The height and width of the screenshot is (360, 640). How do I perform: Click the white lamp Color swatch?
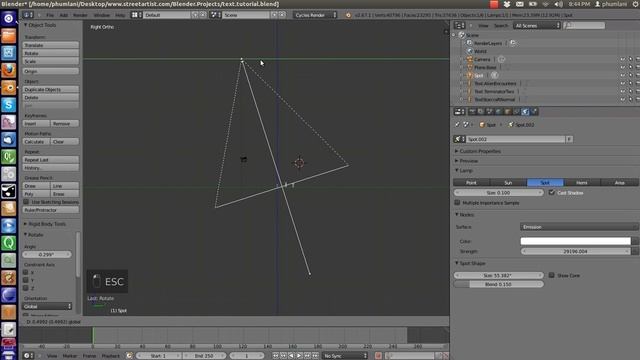[x=576, y=241]
